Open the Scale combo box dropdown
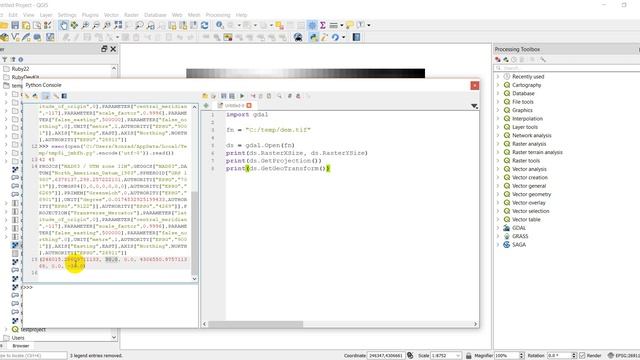The image size is (640, 360). click(x=458, y=356)
